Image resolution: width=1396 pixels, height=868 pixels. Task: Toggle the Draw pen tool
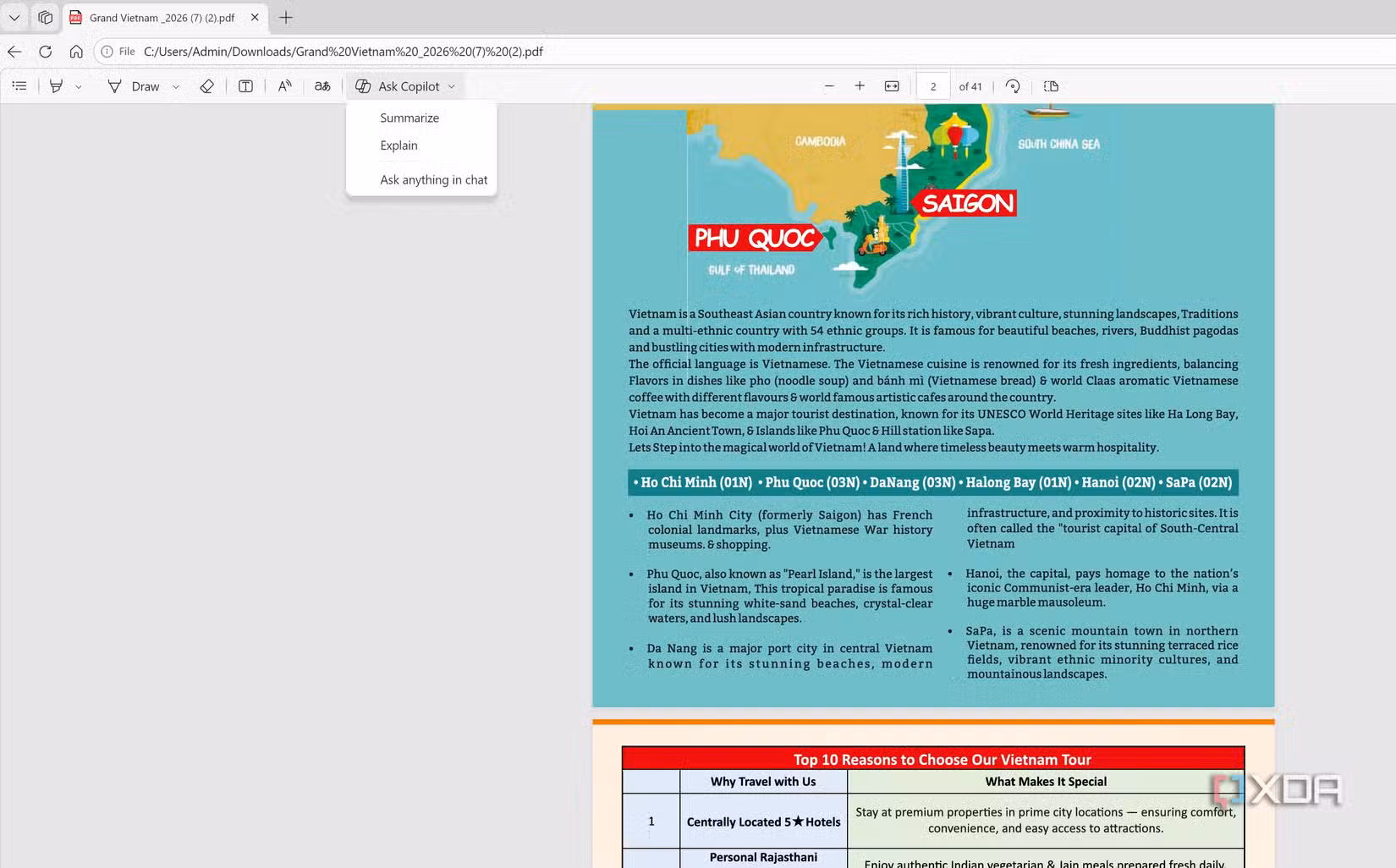(134, 86)
